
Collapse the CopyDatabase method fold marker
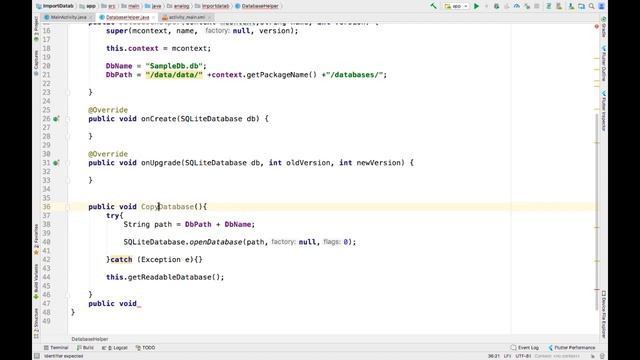pos(68,207)
